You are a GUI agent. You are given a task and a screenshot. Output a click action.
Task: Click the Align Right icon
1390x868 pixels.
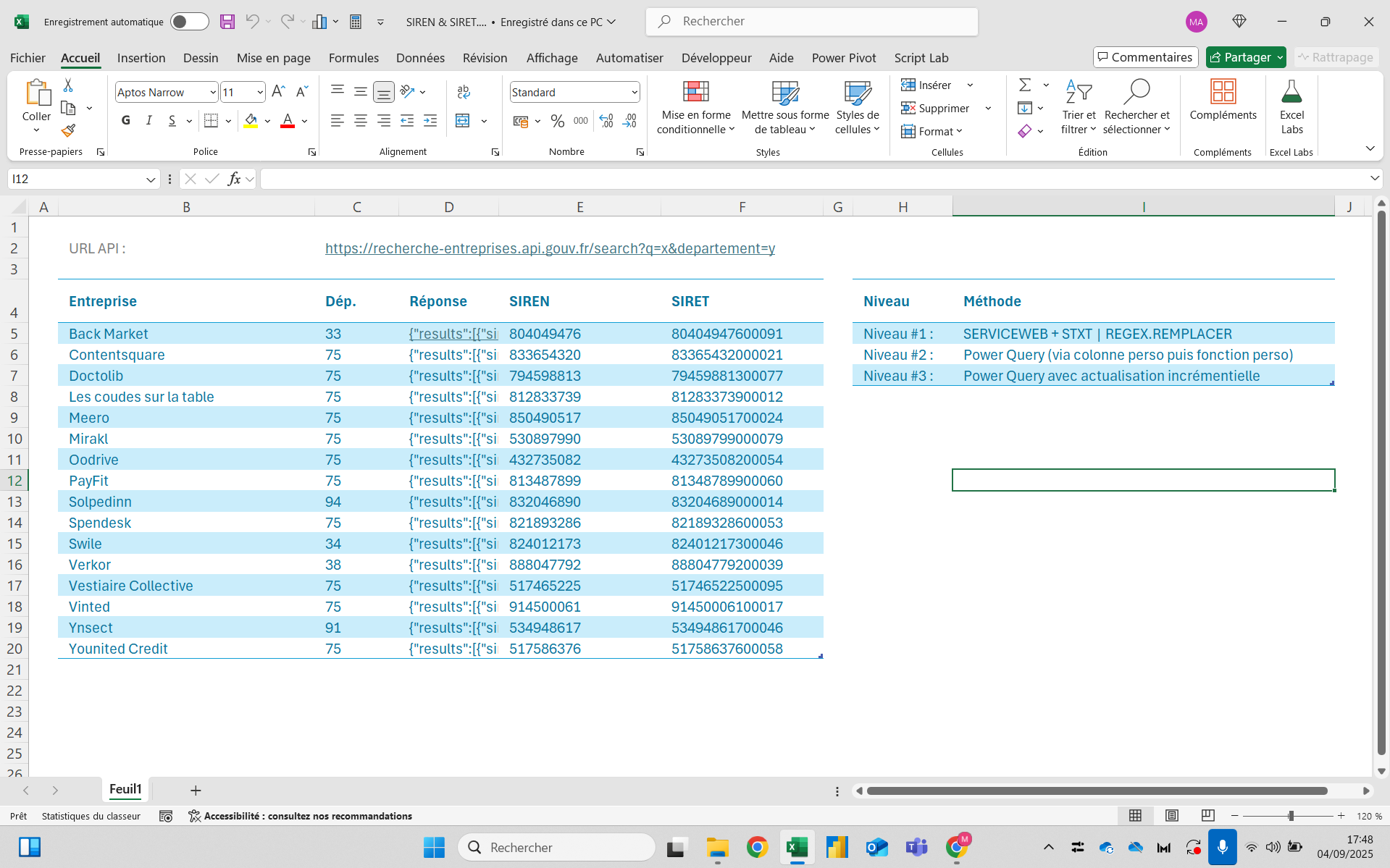click(384, 121)
